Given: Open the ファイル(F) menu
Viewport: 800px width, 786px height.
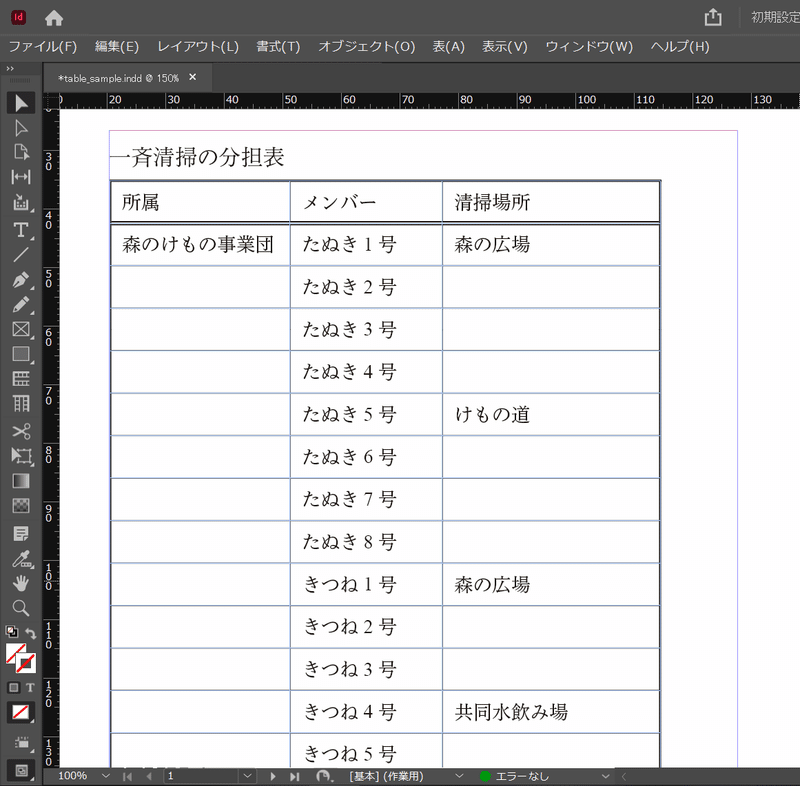Looking at the screenshot, I should click(x=43, y=46).
